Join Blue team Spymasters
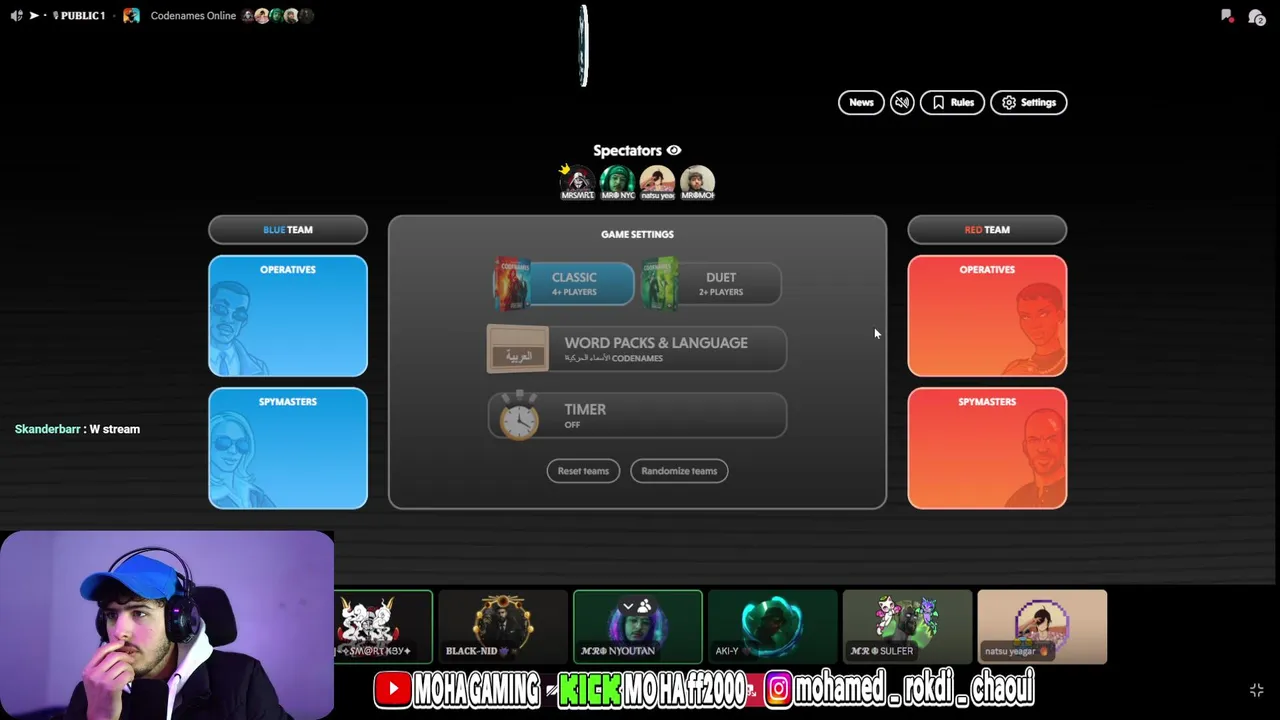 click(x=288, y=448)
